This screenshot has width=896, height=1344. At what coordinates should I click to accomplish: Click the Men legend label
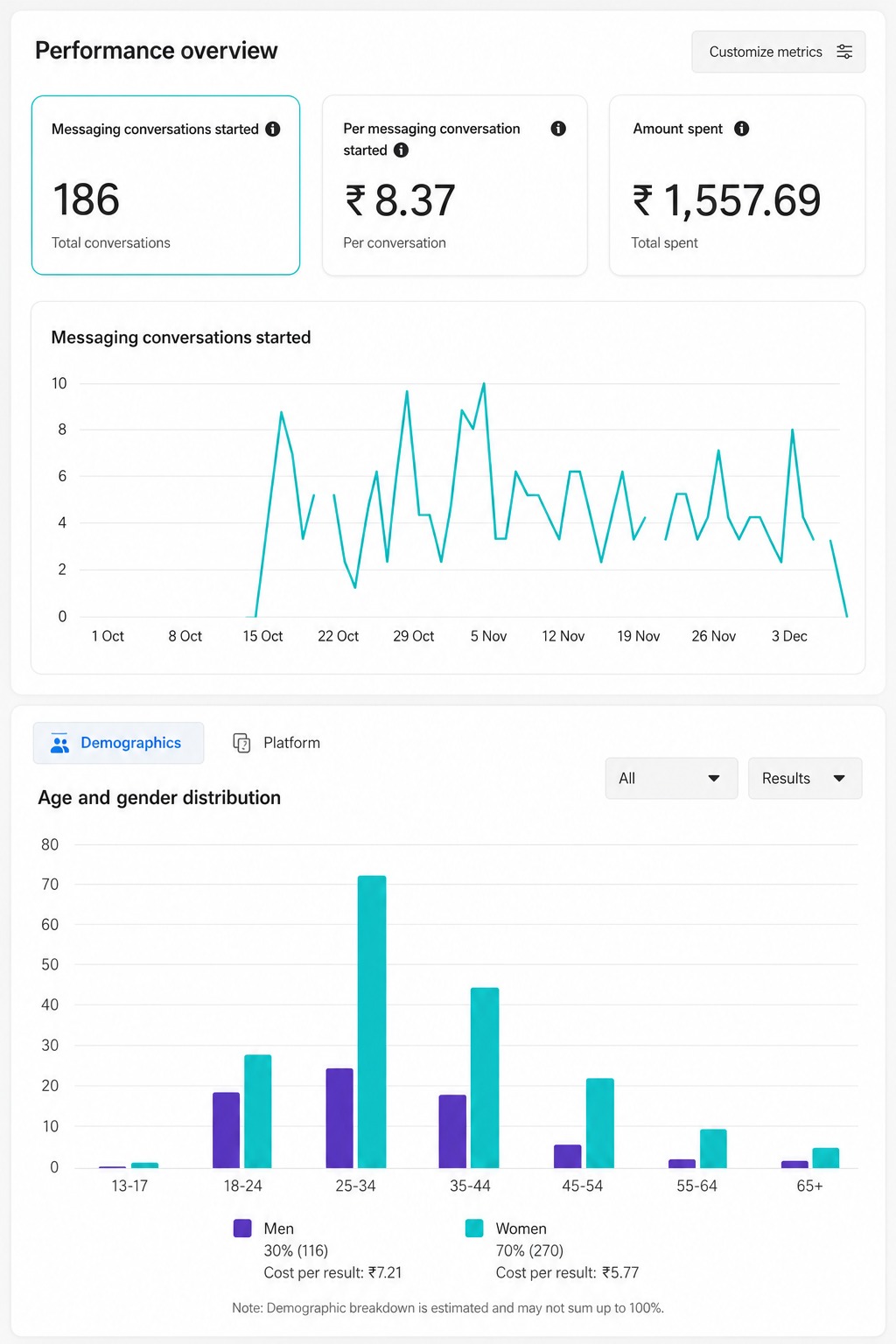coord(279,1228)
